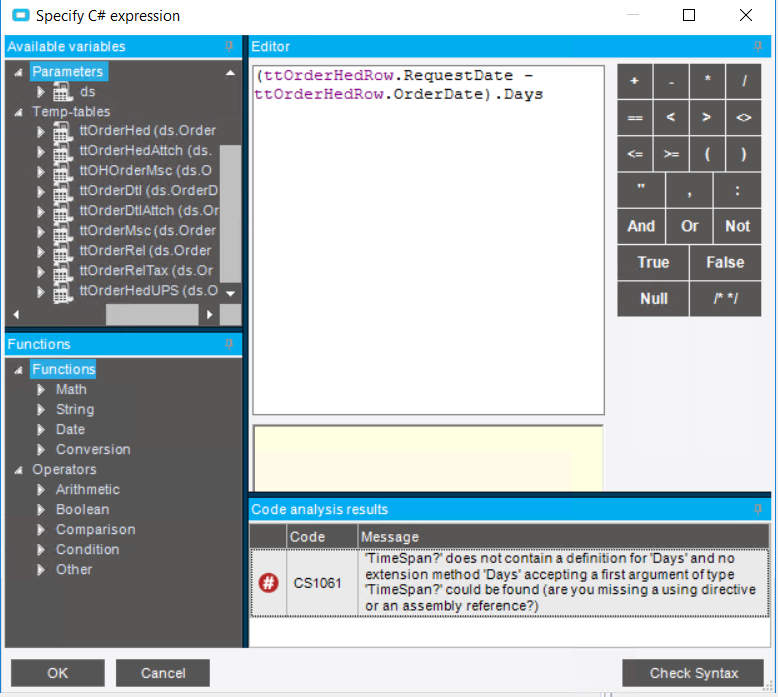
Task: Click the red CS1061 error icon
Action: coord(268,582)
